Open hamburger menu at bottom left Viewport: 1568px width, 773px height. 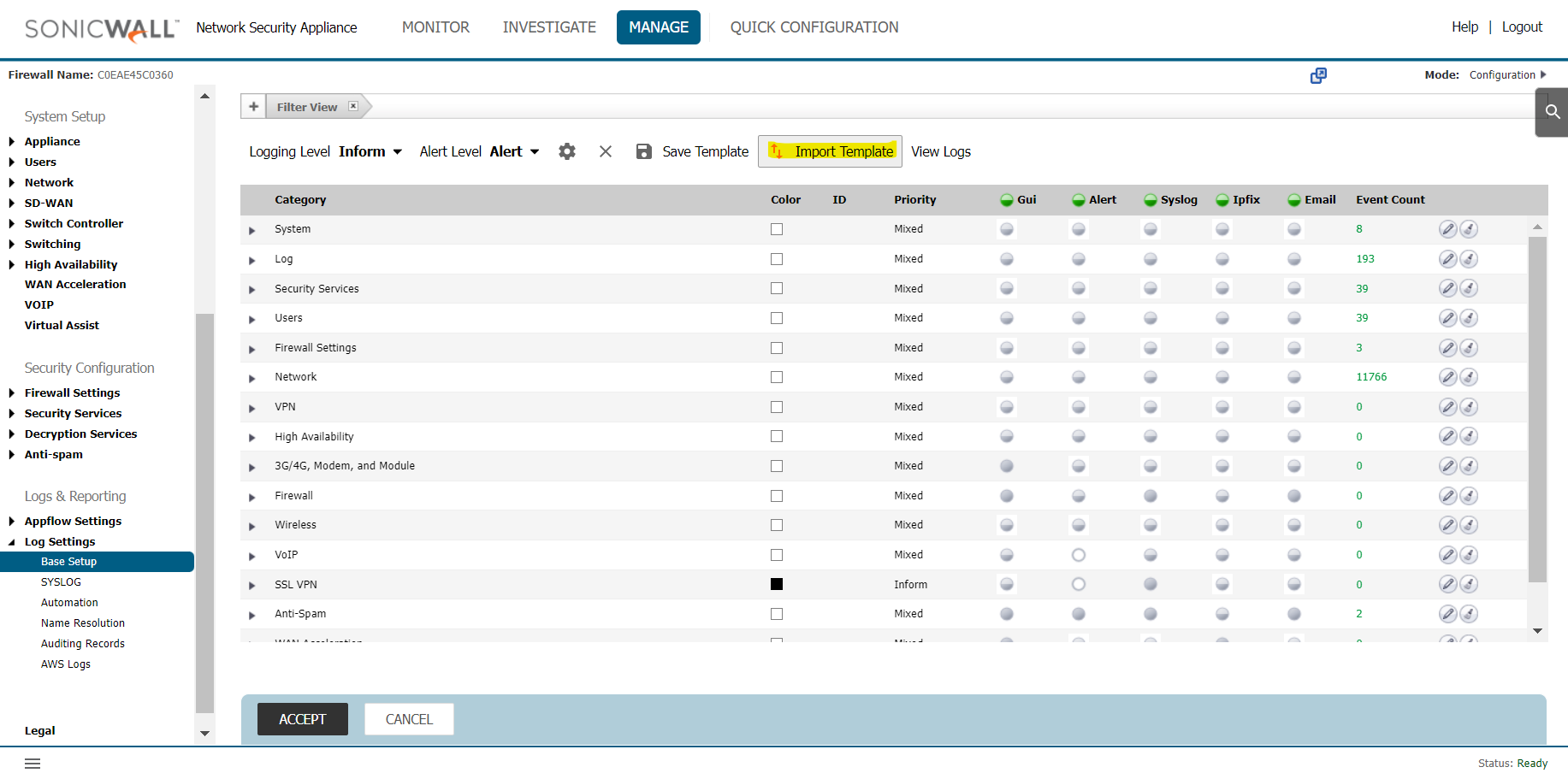pos(33,764)
